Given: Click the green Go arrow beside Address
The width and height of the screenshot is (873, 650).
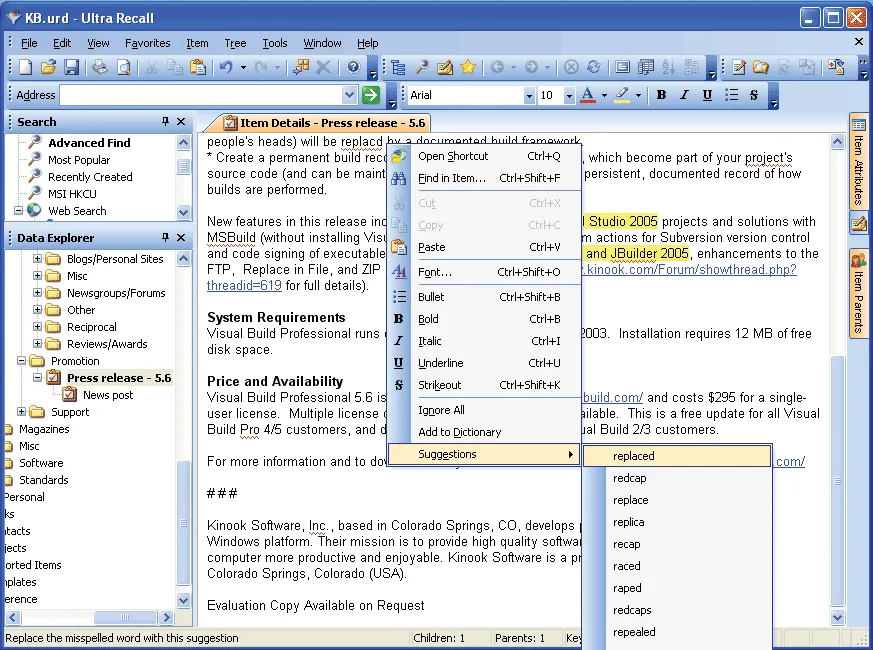Looking at the screenshot, I should (370, 95).
